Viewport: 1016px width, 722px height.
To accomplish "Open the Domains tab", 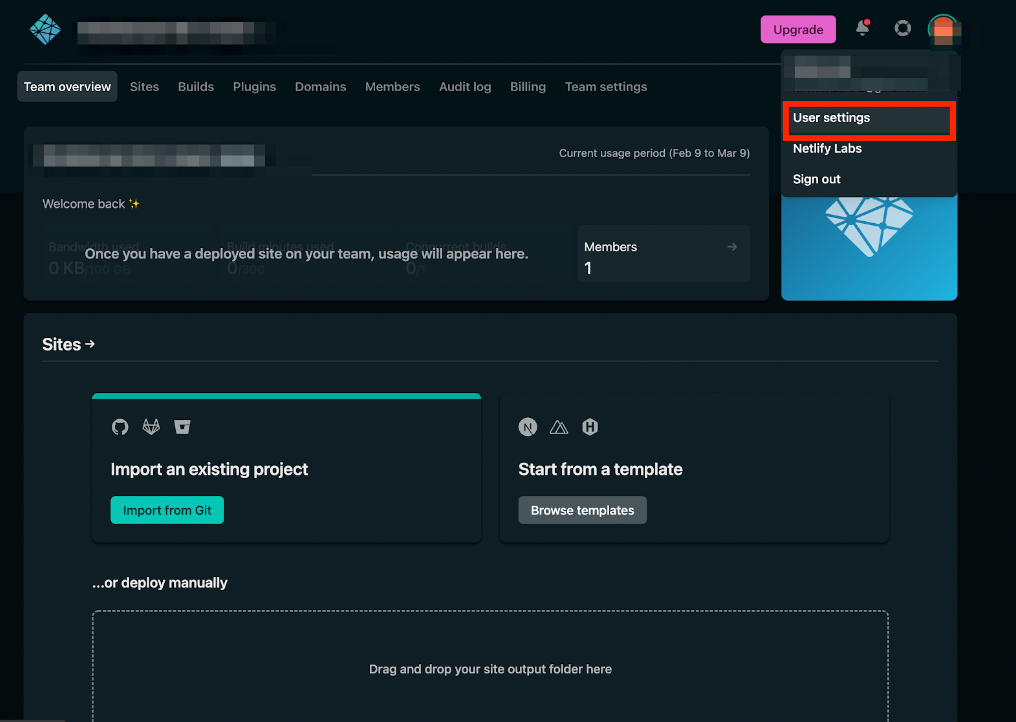I will point(320,87).
